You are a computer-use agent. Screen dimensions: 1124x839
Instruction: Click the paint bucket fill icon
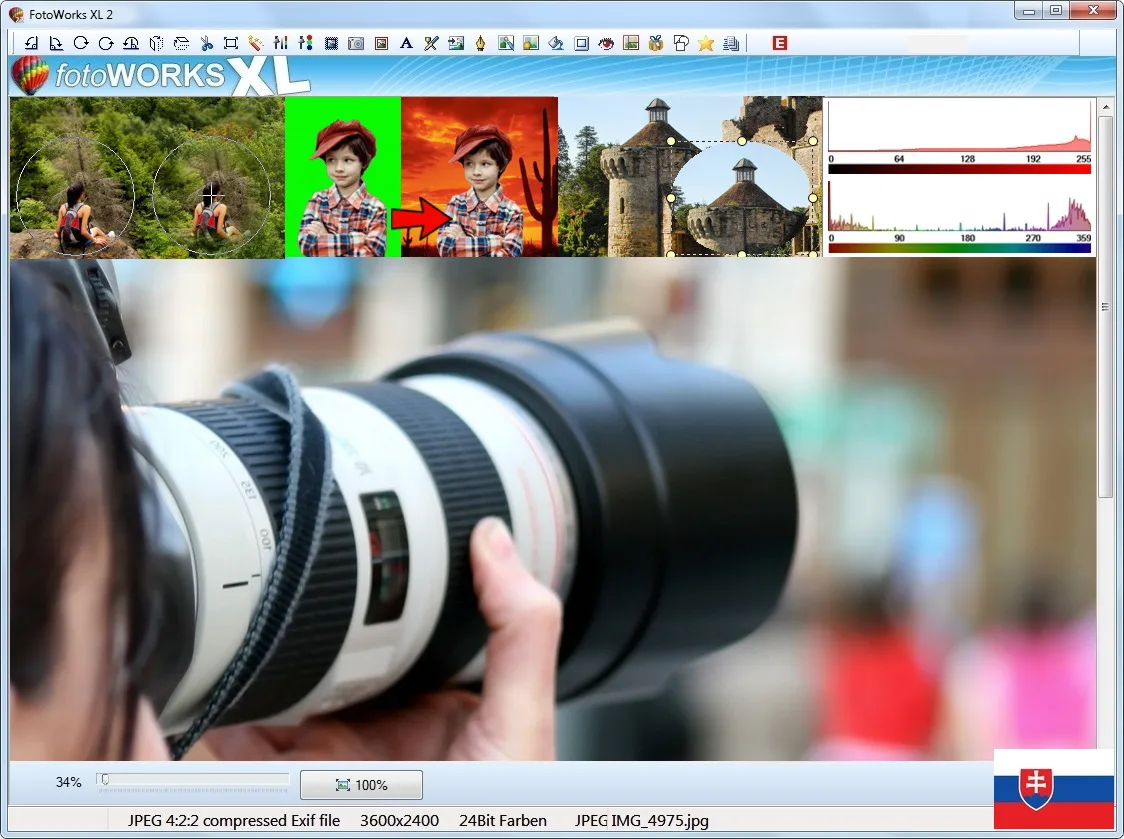556,43
